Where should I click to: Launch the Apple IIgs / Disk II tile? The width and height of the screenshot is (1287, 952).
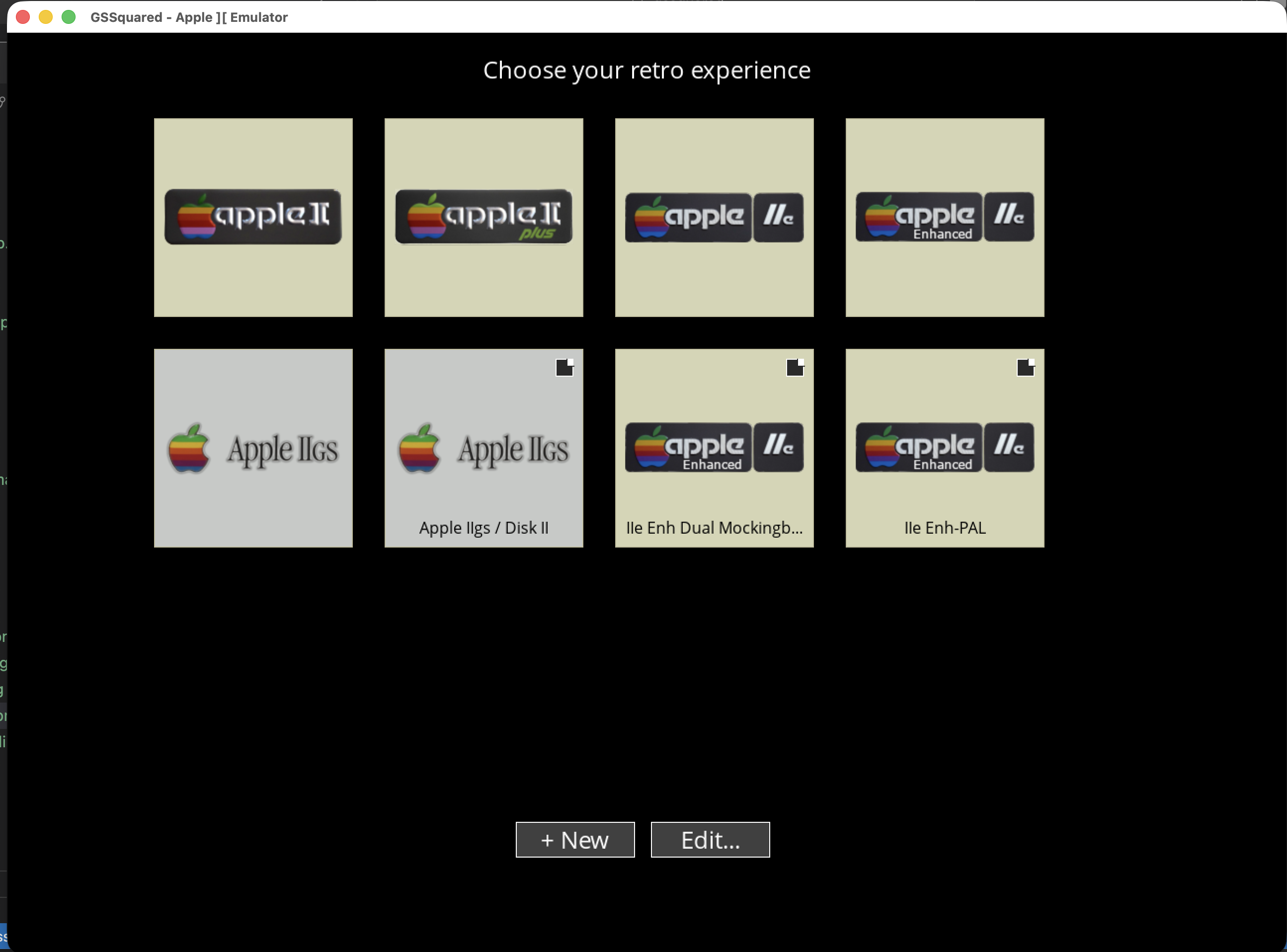click(483, 448)
